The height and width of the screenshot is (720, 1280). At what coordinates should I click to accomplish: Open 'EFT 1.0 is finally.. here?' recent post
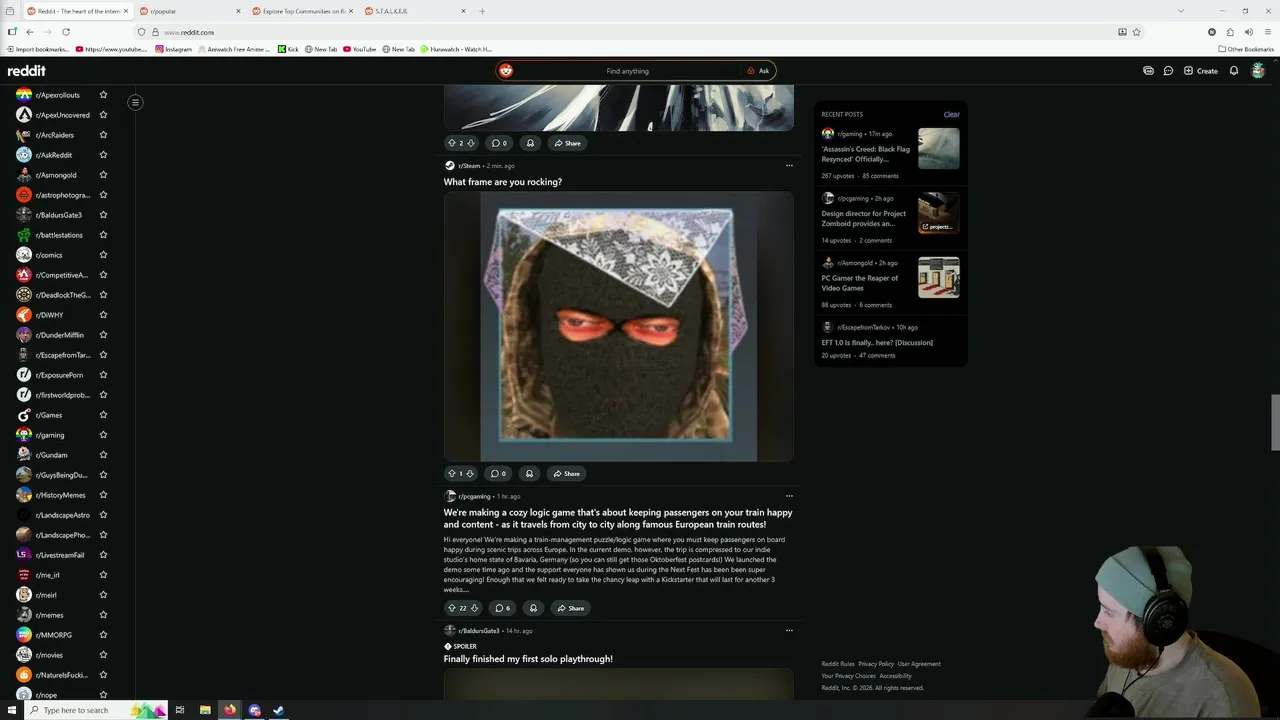click(x=877, y=343)
